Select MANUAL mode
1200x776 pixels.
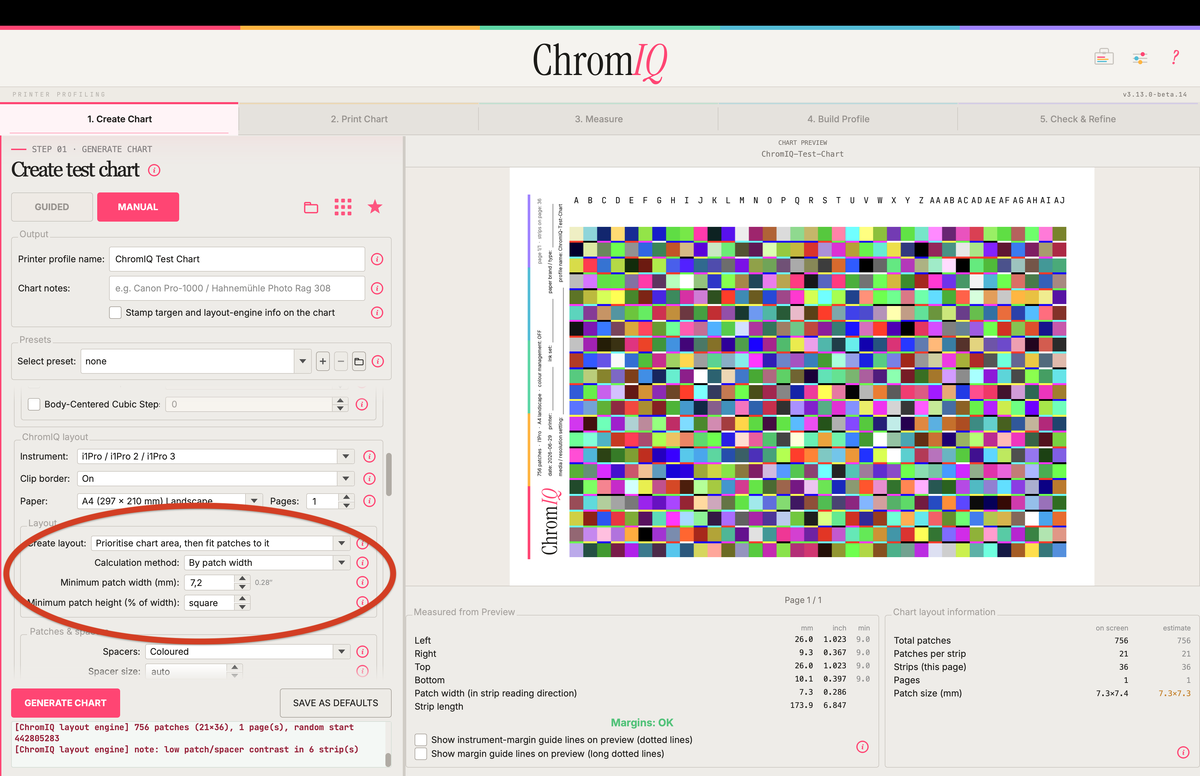click(x=138, y=207)
